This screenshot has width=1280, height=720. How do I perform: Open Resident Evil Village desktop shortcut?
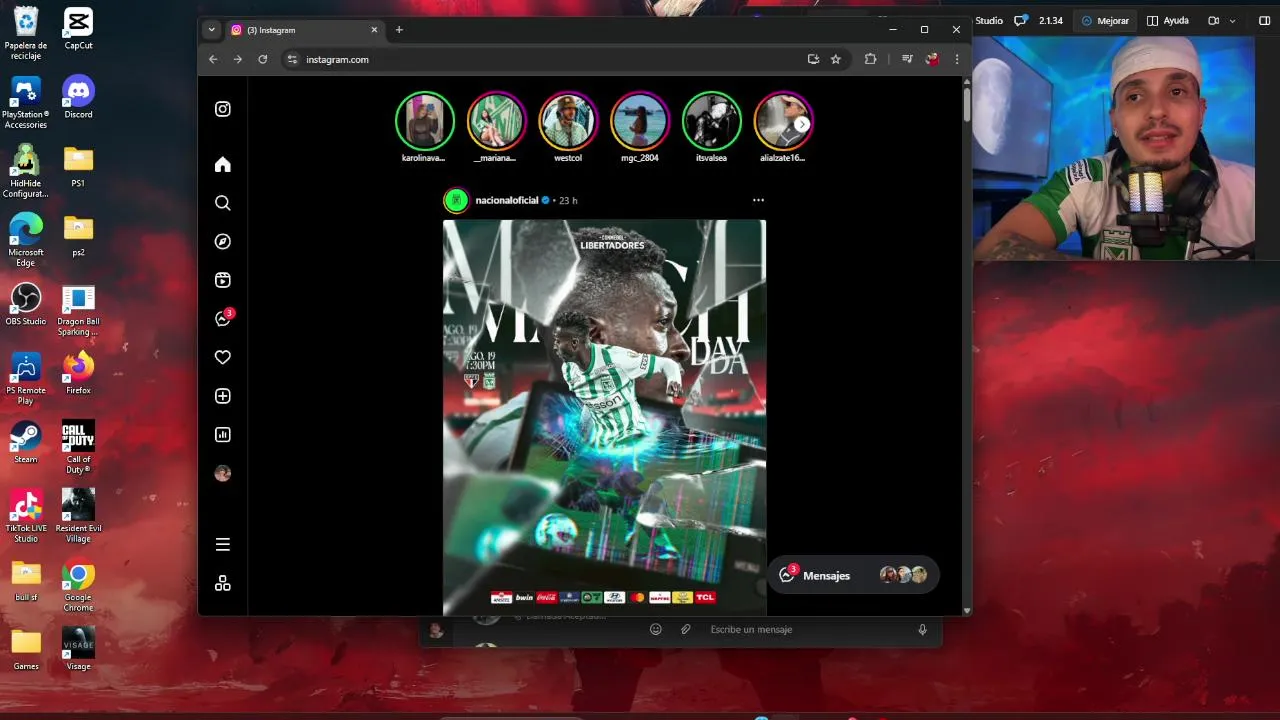click(x=78, y=516)
